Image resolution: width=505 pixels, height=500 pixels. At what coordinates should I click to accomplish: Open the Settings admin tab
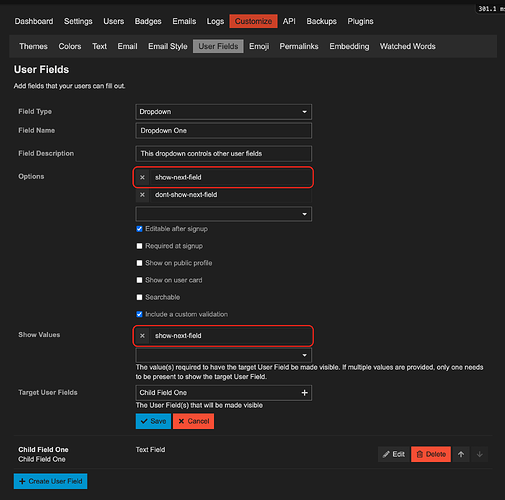[x=78, y=21]
